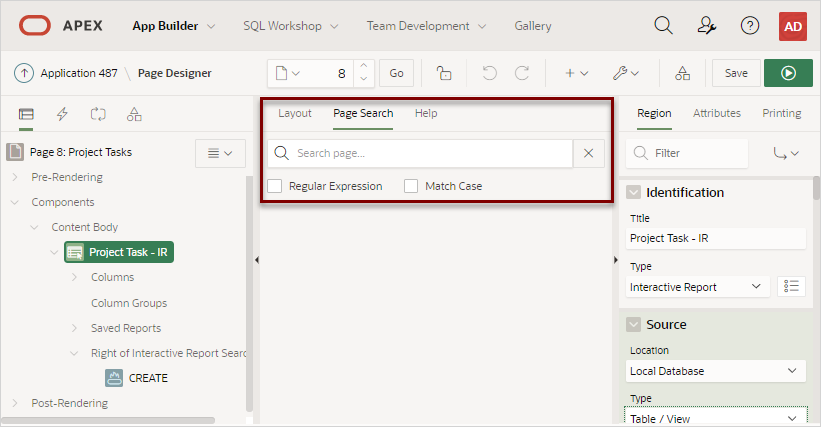The image size is (821, 427).
Task: Open Page Shared Components tab icon
Action: click(134, 114)
